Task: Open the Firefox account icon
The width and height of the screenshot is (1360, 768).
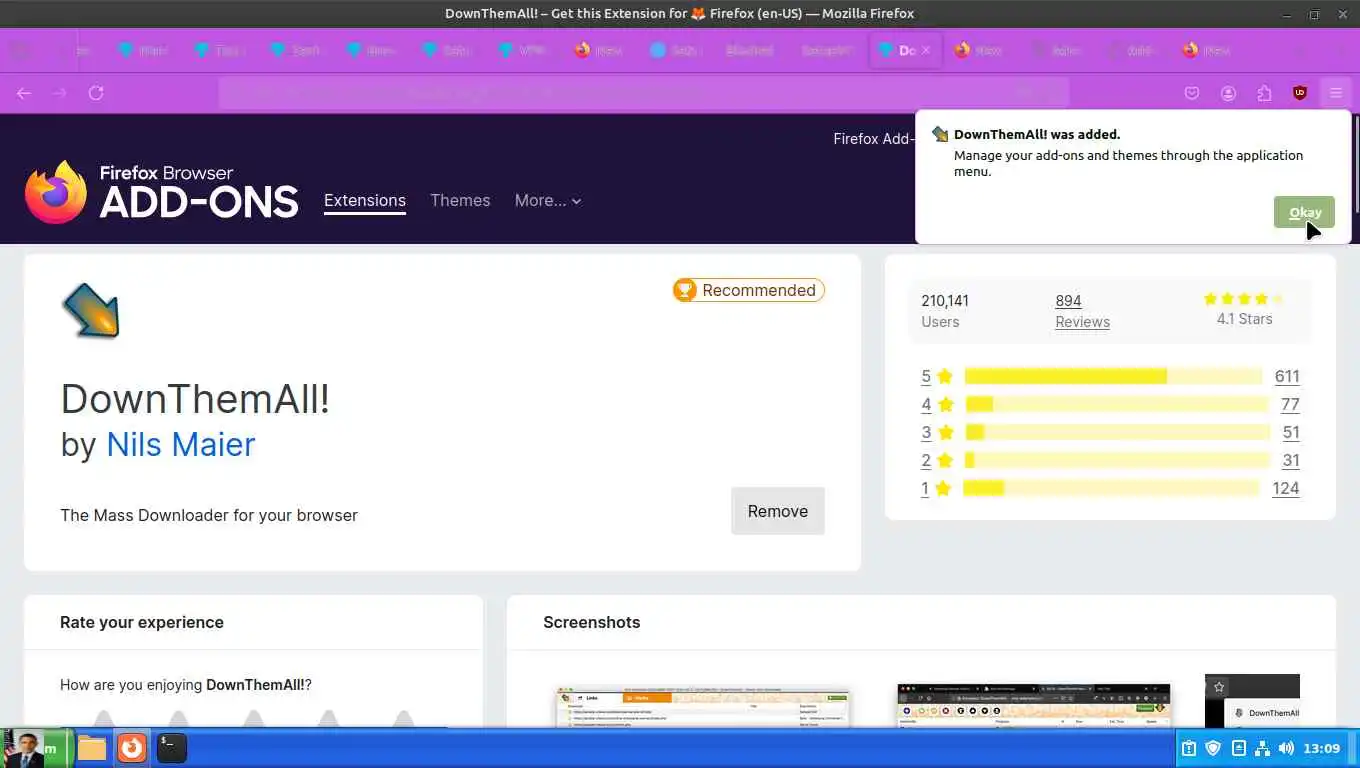Action: [1228, 93]
